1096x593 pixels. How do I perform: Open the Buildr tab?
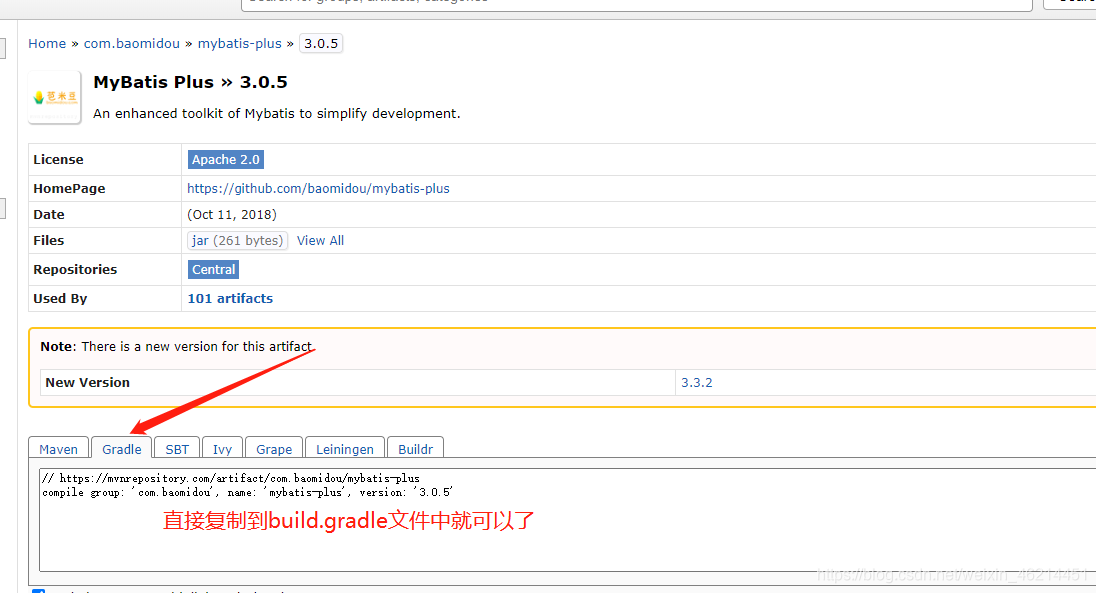coord(415,448)
